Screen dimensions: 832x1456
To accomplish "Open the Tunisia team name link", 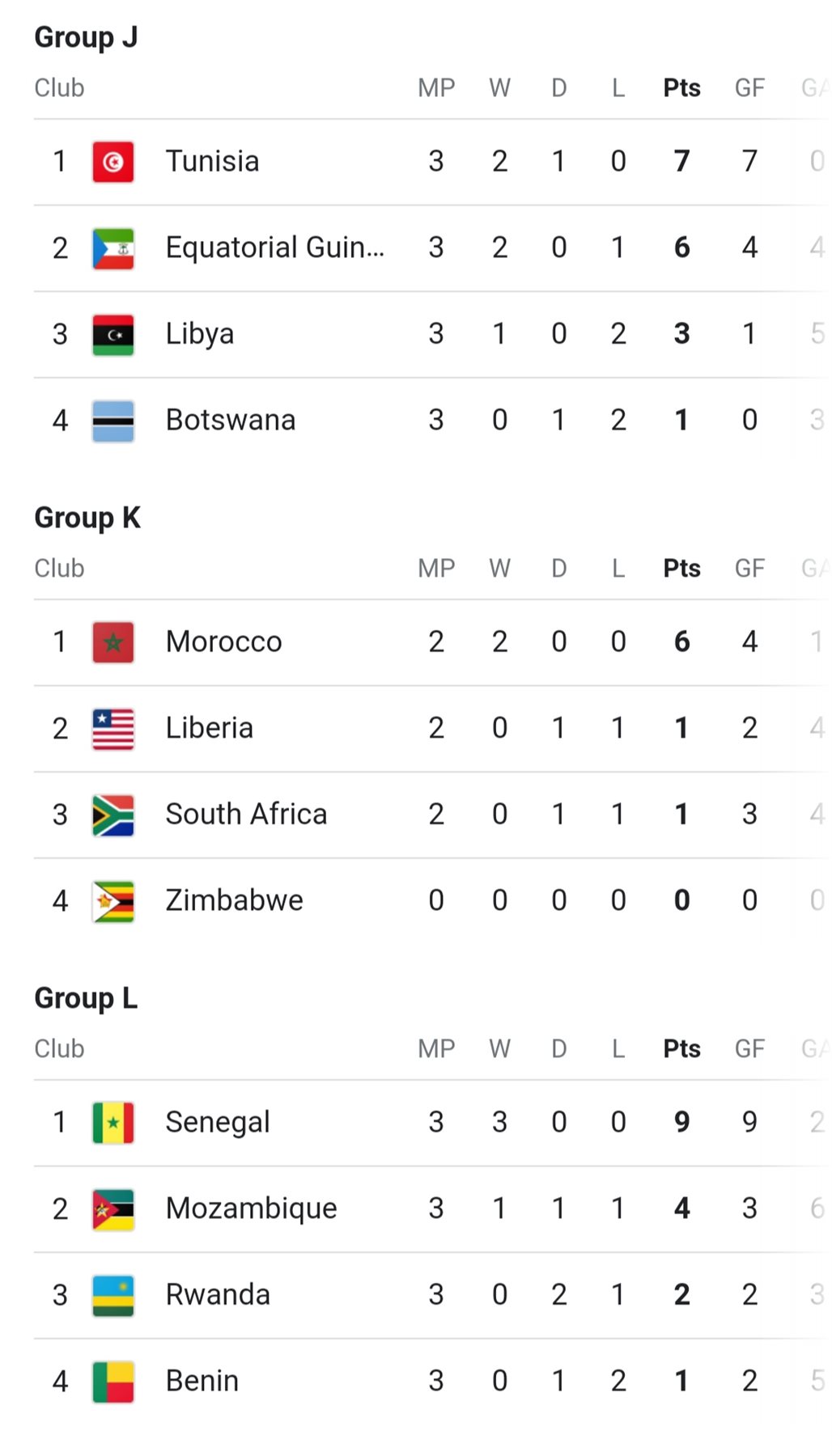I will 212,161.
